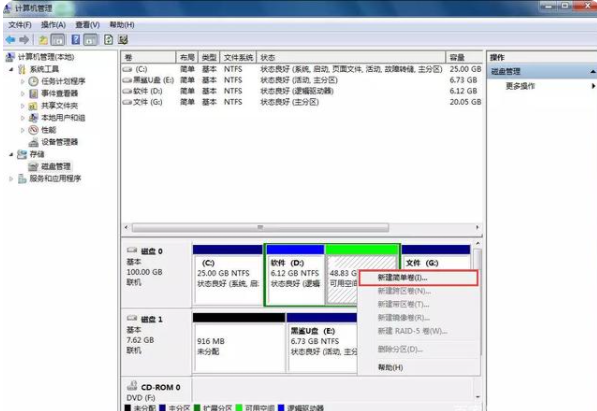Open the View (查看) menu
The width and height of the screenshot is (597, 411).
click(x=87, y=25)
